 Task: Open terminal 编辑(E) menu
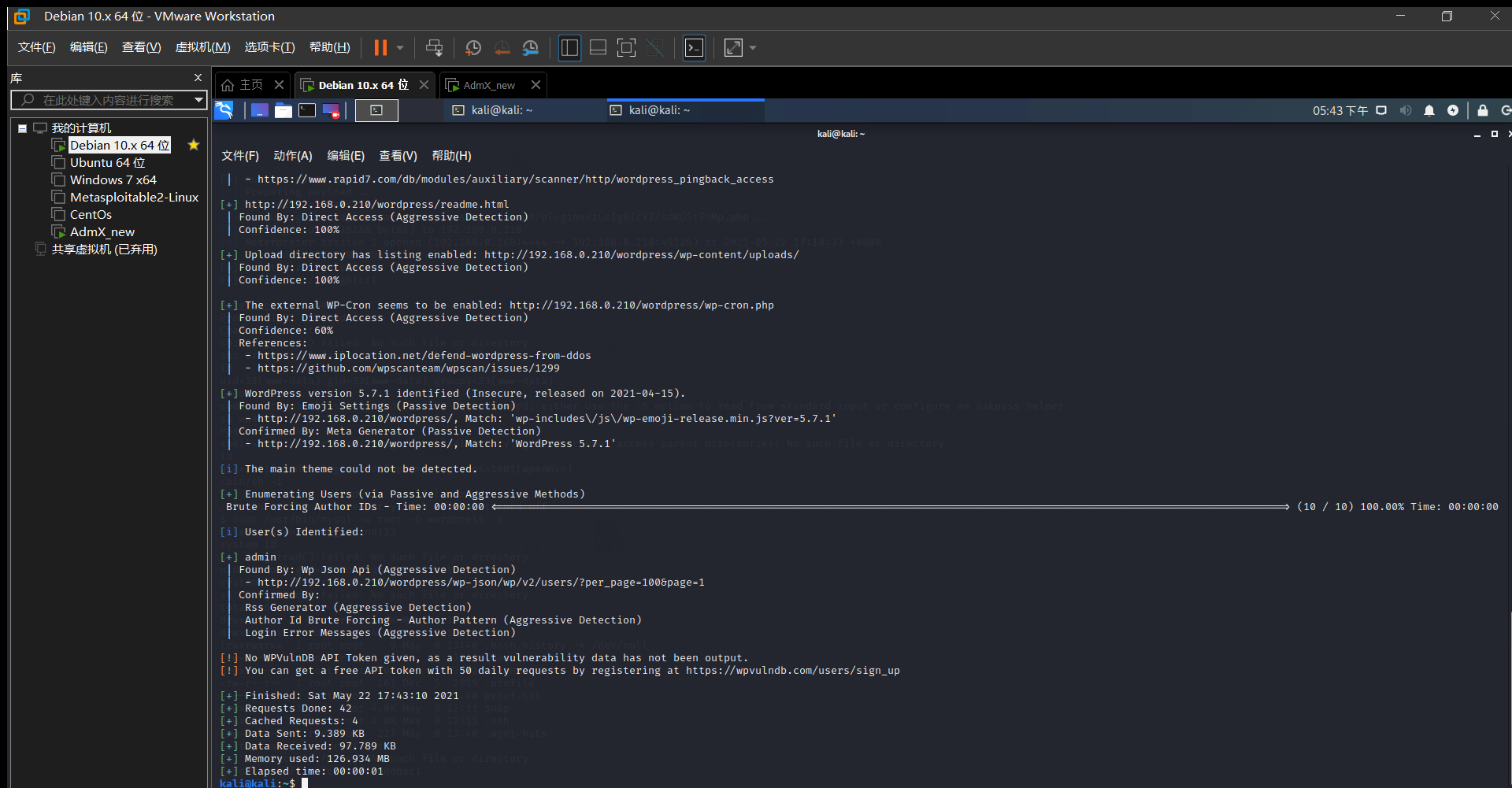click(346, 156)
